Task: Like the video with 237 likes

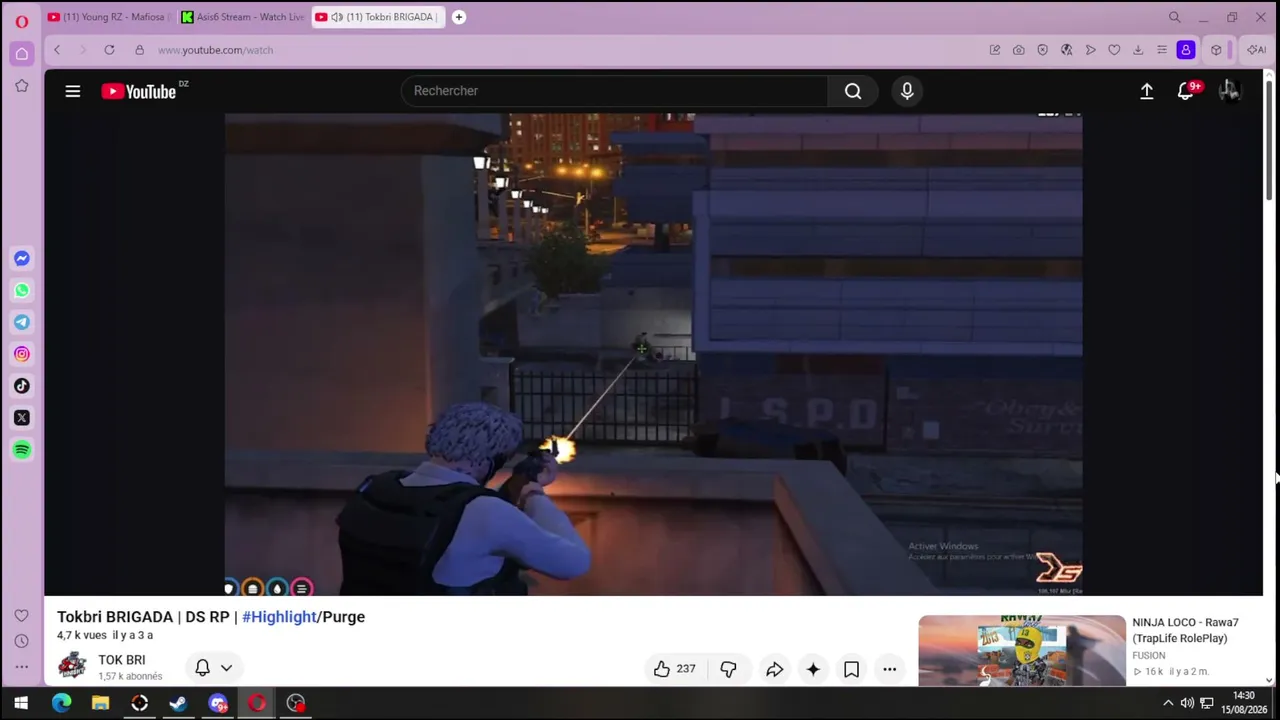Action: (x=674, y=669)
